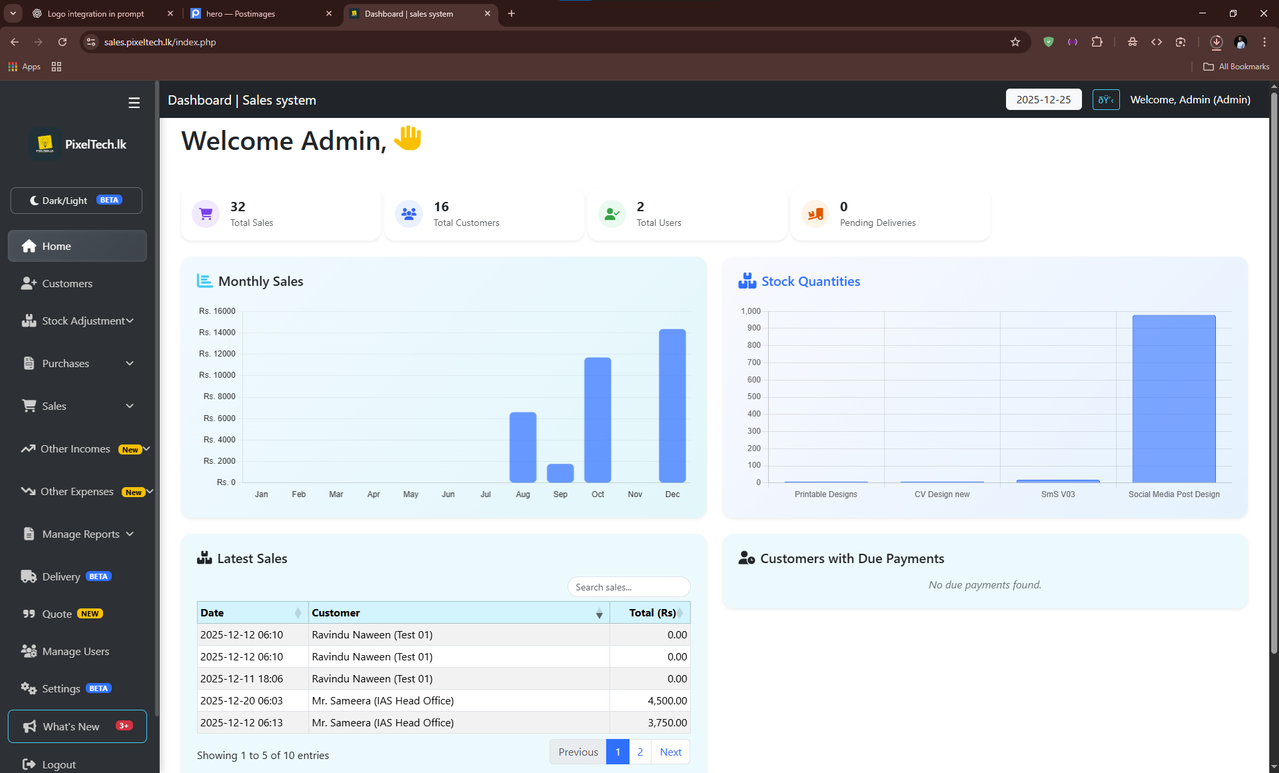Open the Extensions puzzle icon
This screenshot has width=1279, height=773.
[1097, 42]
